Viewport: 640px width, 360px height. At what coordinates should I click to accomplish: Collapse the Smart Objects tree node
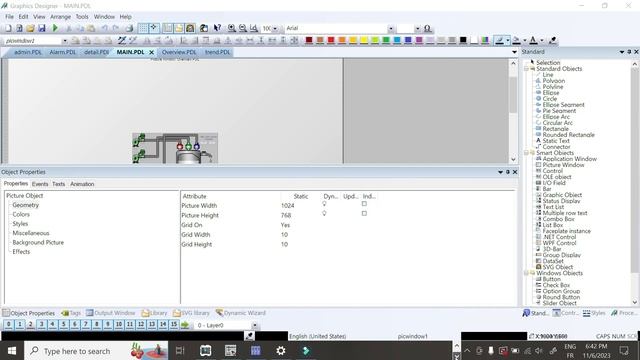526,153
